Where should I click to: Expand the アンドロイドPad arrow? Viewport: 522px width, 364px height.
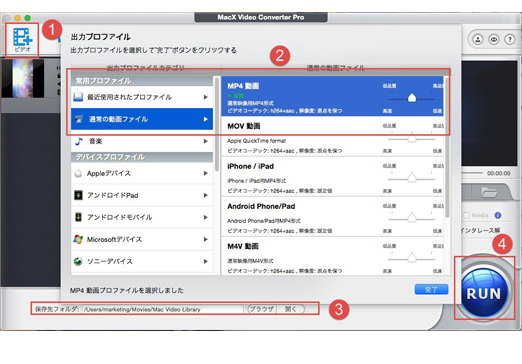click(206, 195)
